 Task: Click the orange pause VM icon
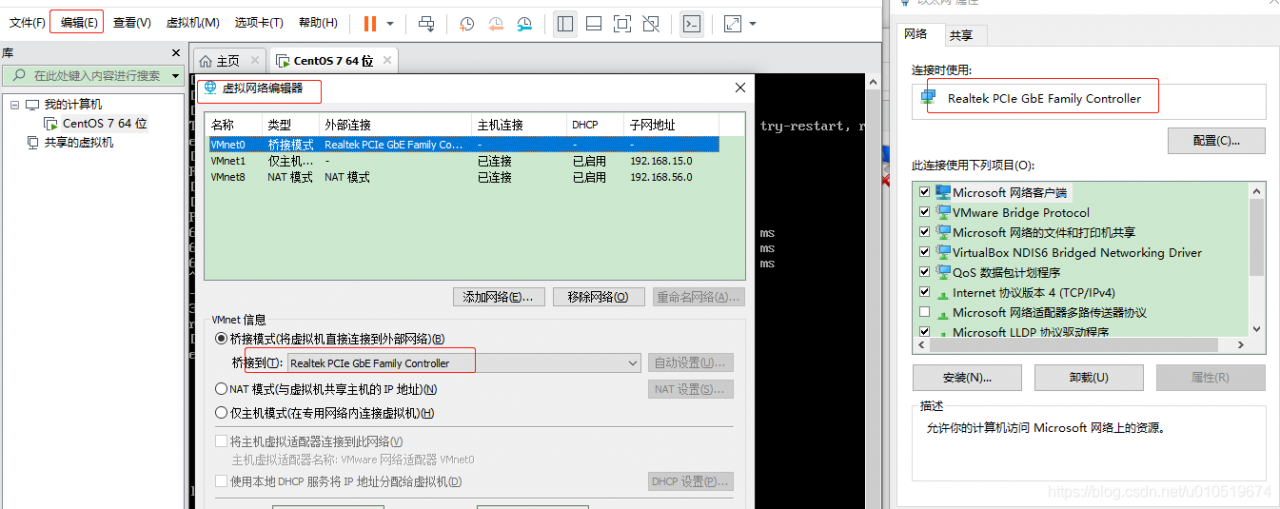370,23
